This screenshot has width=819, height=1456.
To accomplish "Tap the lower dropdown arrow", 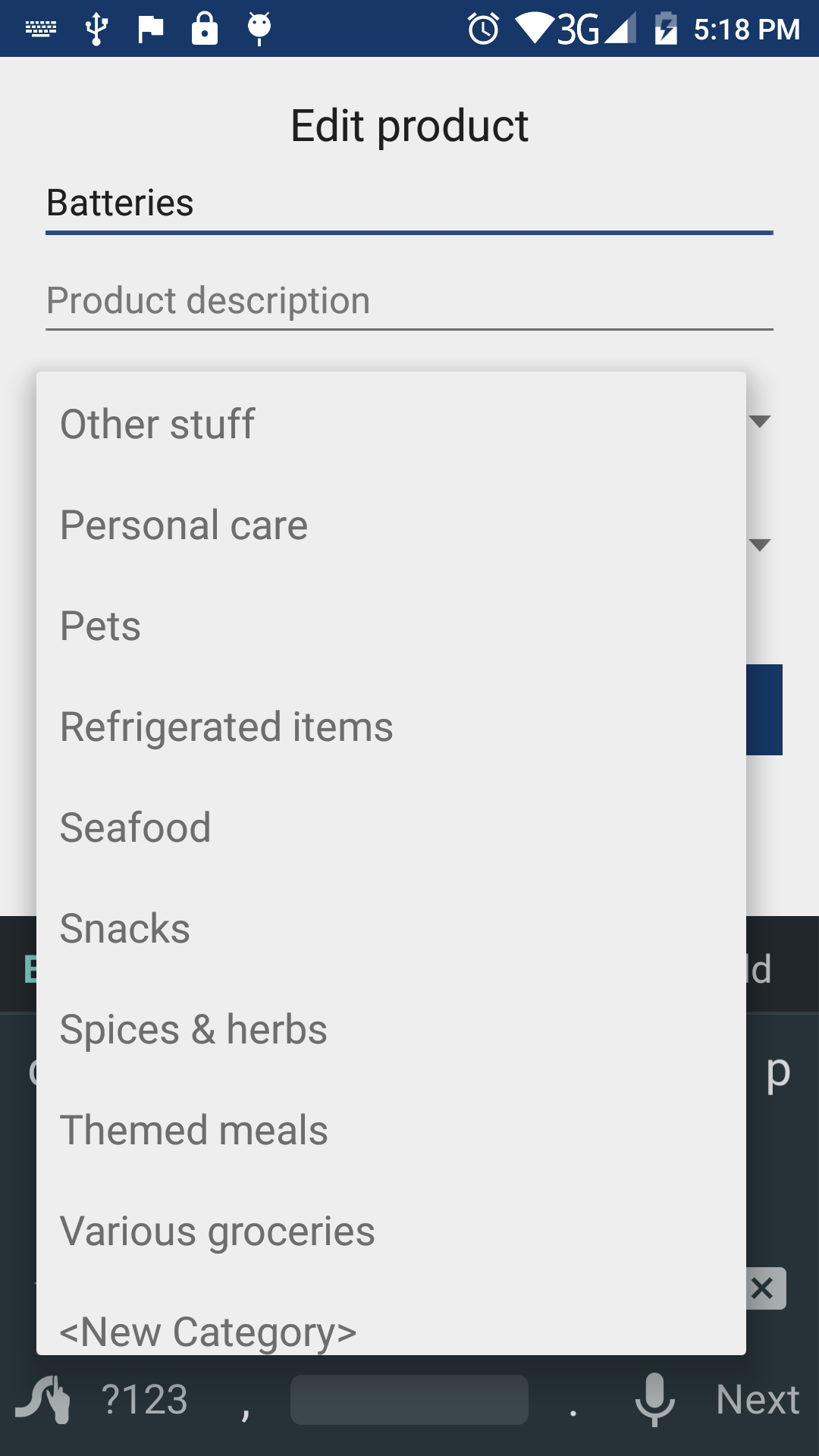I will point(760,545).
